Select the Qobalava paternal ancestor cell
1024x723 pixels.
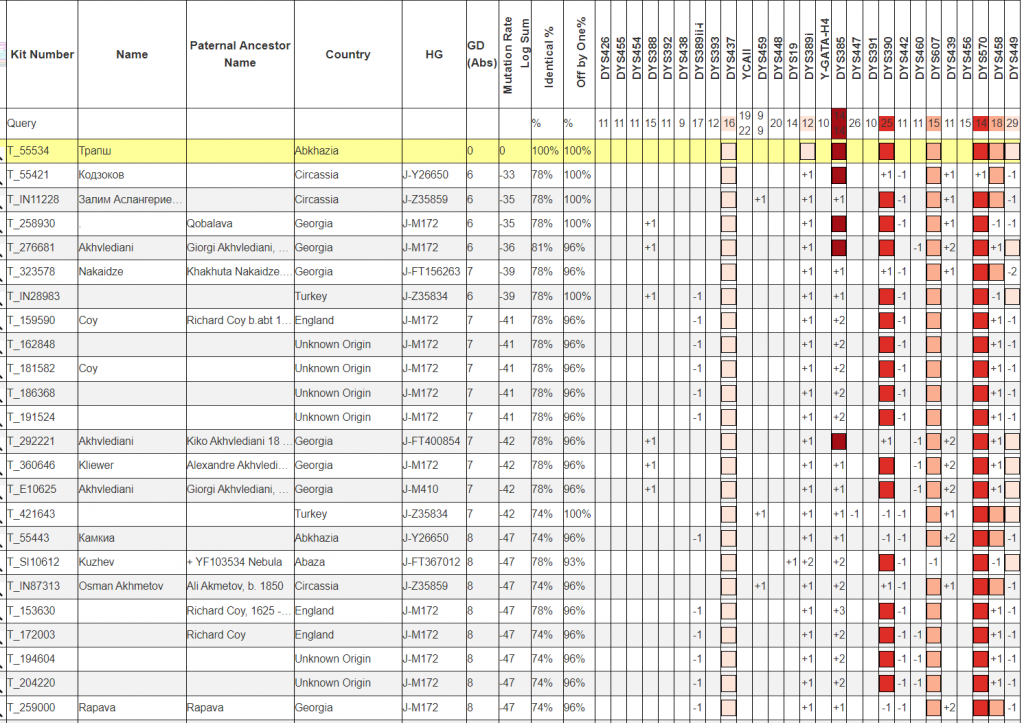211,223
